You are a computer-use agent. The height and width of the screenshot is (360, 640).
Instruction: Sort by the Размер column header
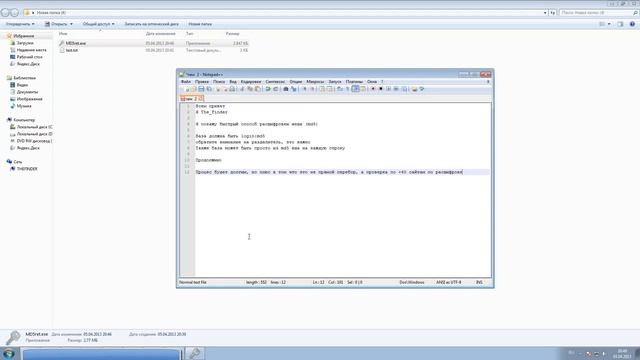click(232, 33)
